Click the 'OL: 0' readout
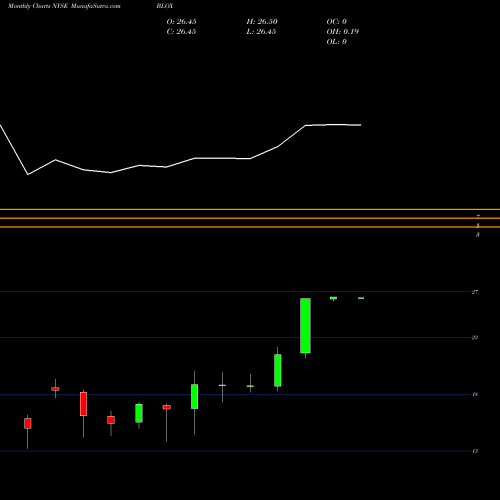500x500 pixels. point(337,42)
